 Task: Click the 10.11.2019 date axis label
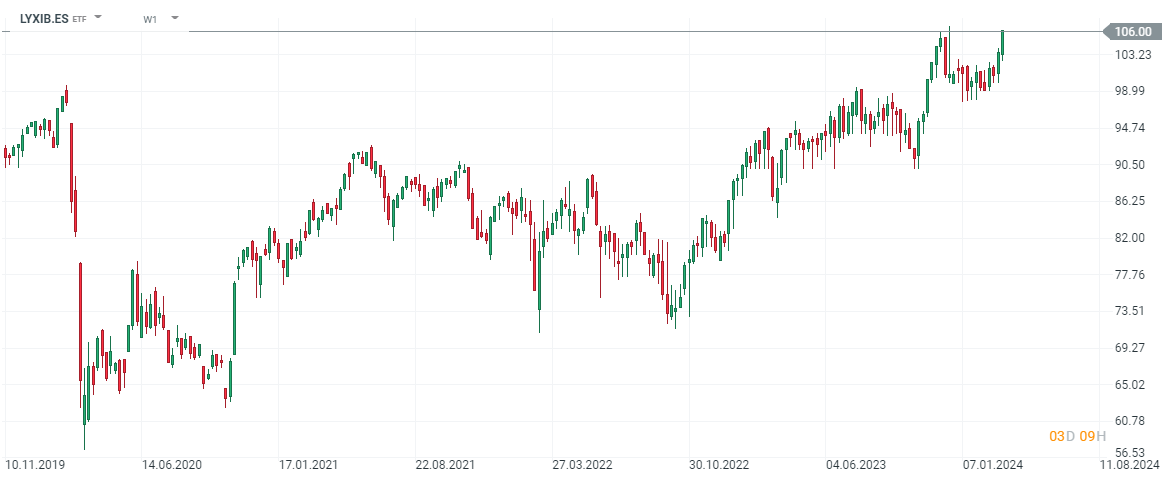(x=33, y=465)
